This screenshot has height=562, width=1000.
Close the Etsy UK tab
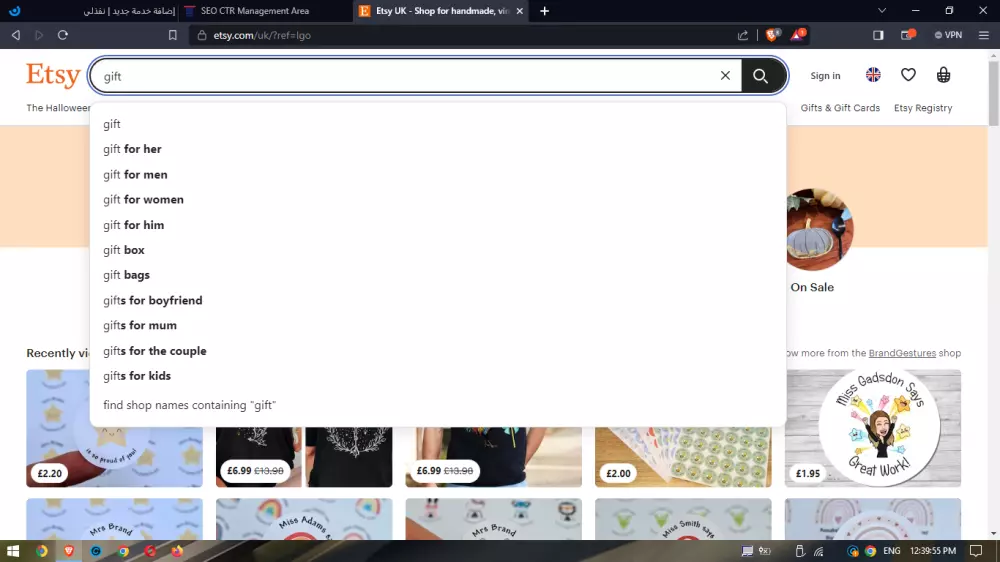point(519,11)
